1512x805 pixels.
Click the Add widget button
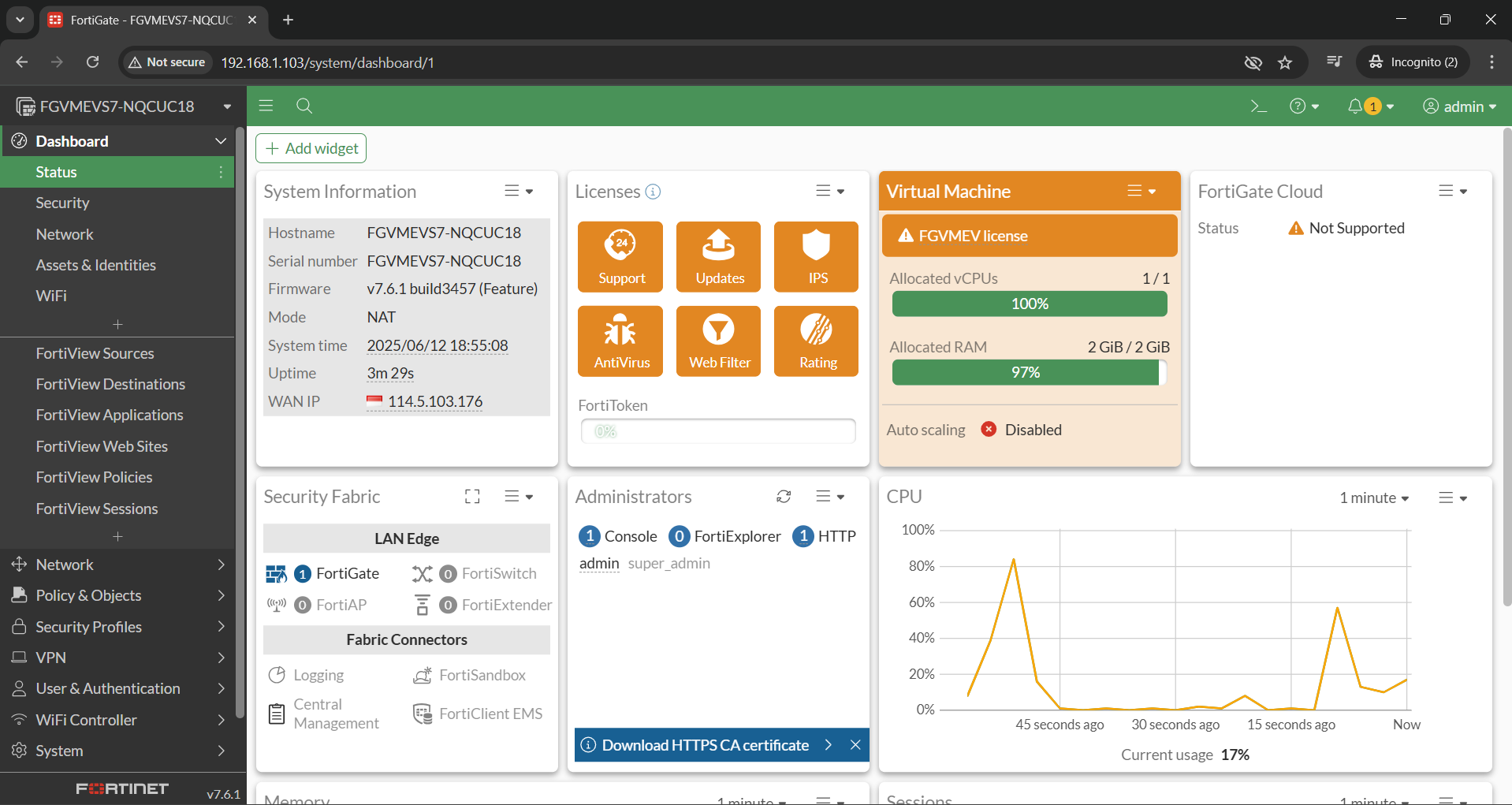pyautogui.click(x=311, y=148)
